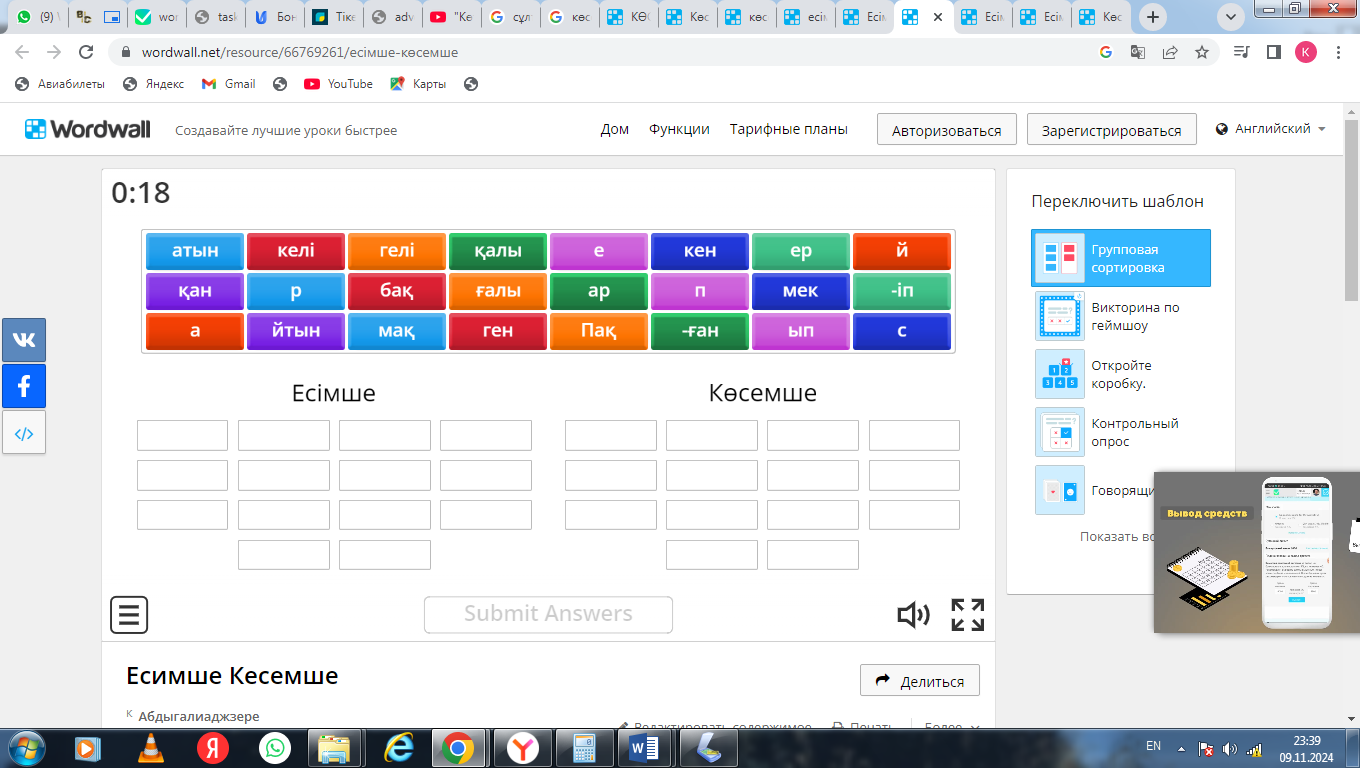The height and width of the screenshot is (768, 1360).
Task: Pick the blue 'мек' tile
Action: coord(801,291)
